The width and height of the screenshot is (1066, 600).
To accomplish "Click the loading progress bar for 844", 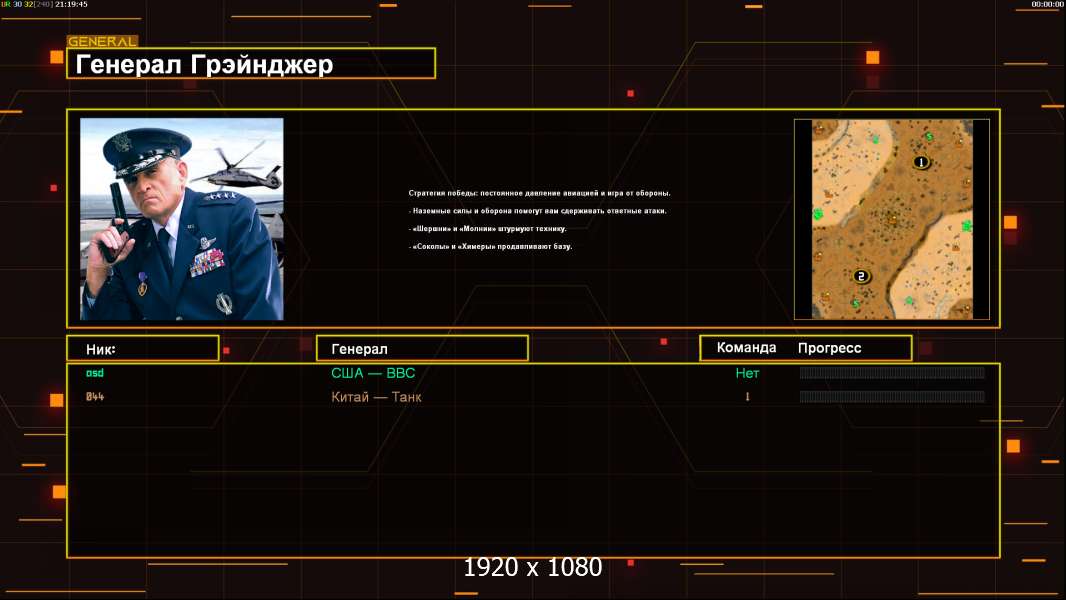I will tap(892, 397).
